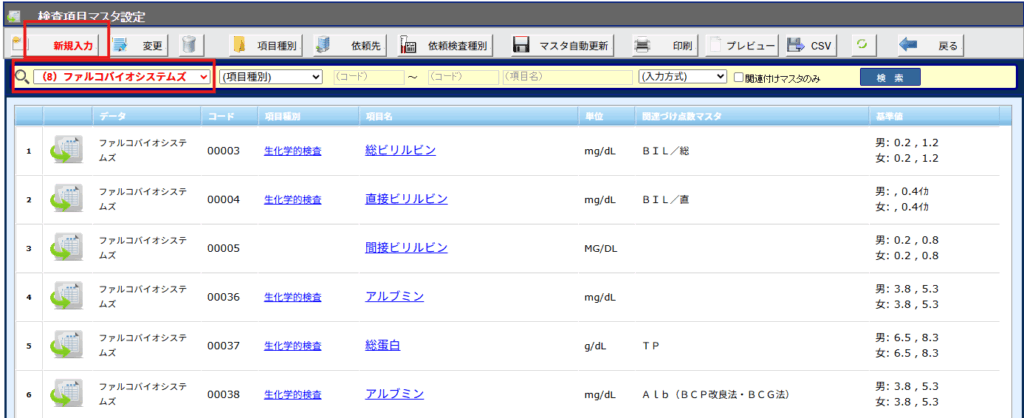Viewport: 1024px width, 418px height.
Task: Open row 5 record icon for 総蛋白
Action: coord(67,345)
